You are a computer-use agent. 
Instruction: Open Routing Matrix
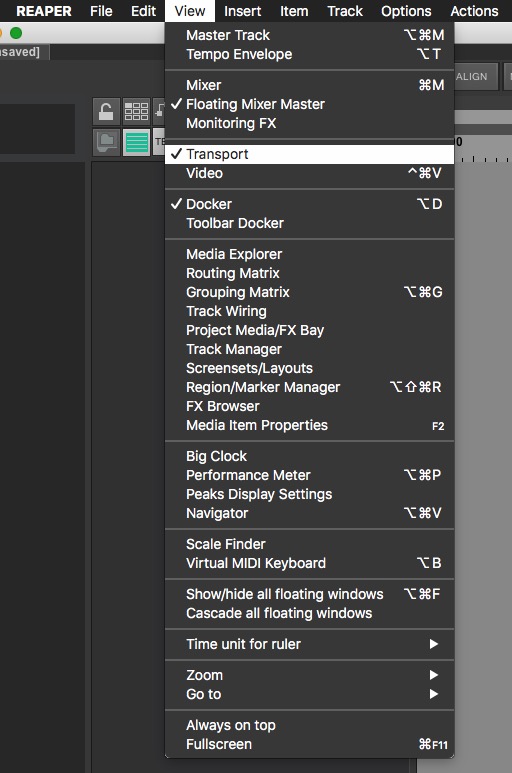(x=309, y=273)
